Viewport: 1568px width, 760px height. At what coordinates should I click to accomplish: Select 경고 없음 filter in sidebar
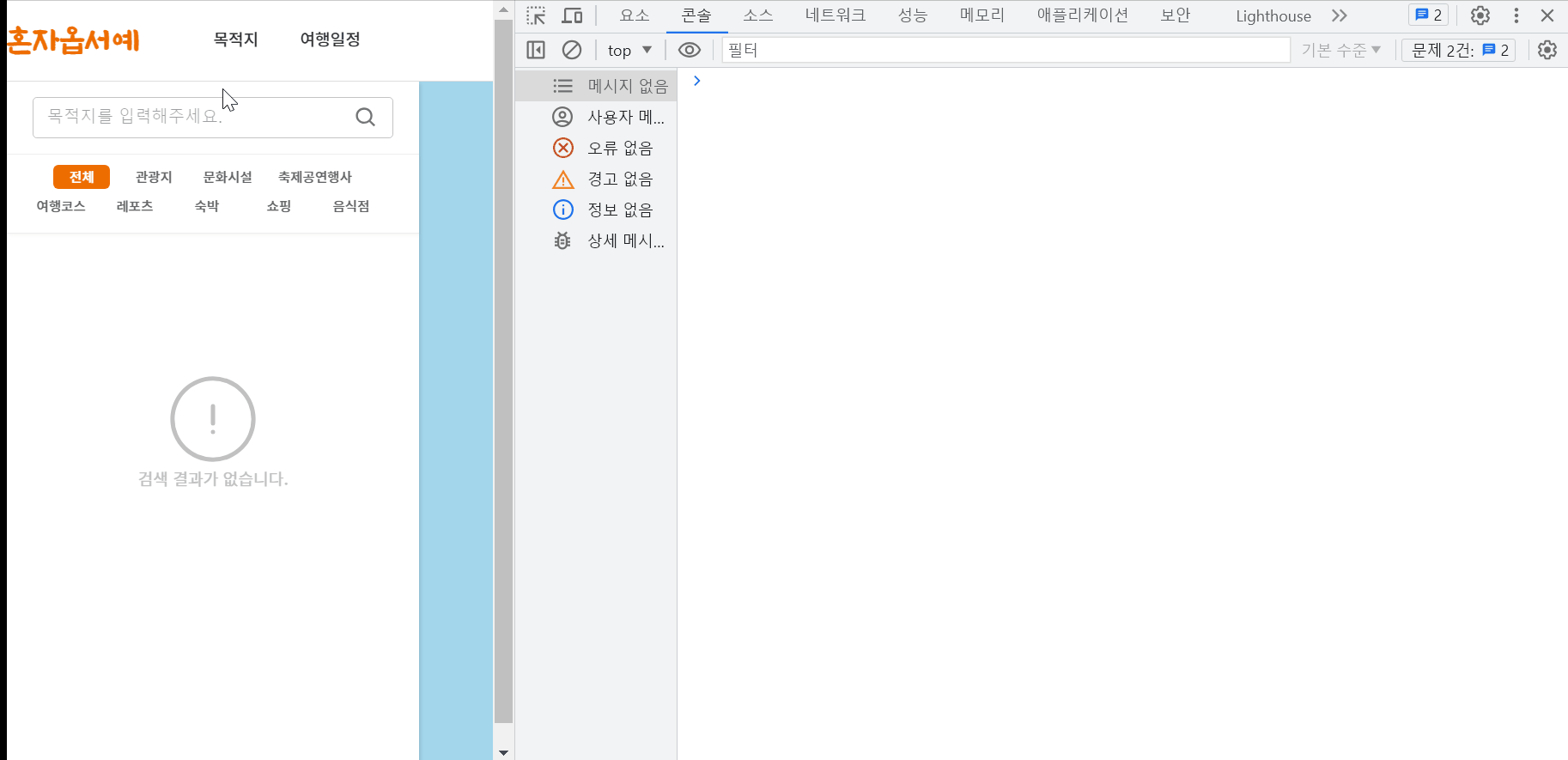[596, 179]
